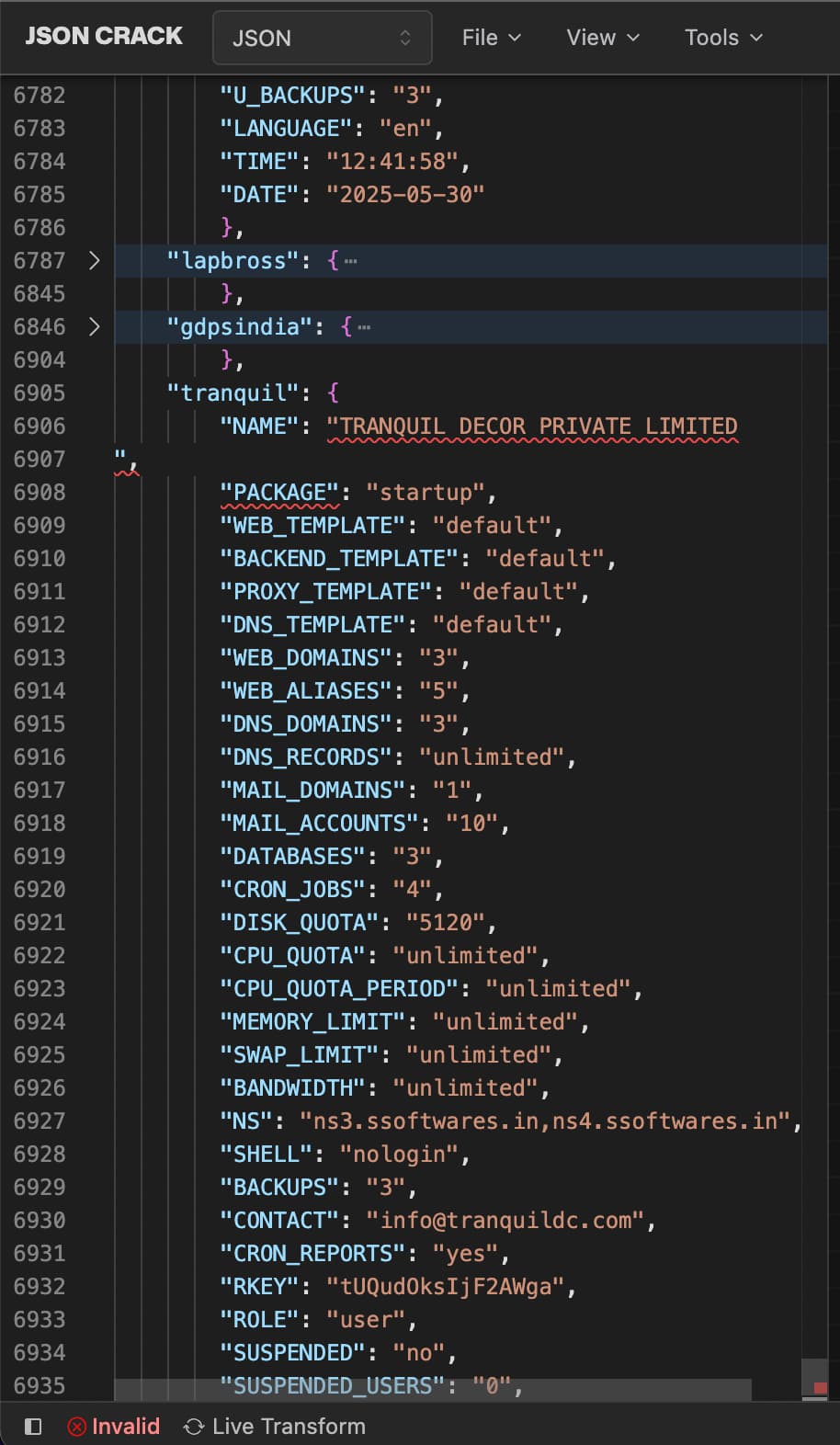Image resolution: width=840 pixels, height=1445 pixels.
Task: Click the "5120" disk quota value
Action: [x=447, y=922]
